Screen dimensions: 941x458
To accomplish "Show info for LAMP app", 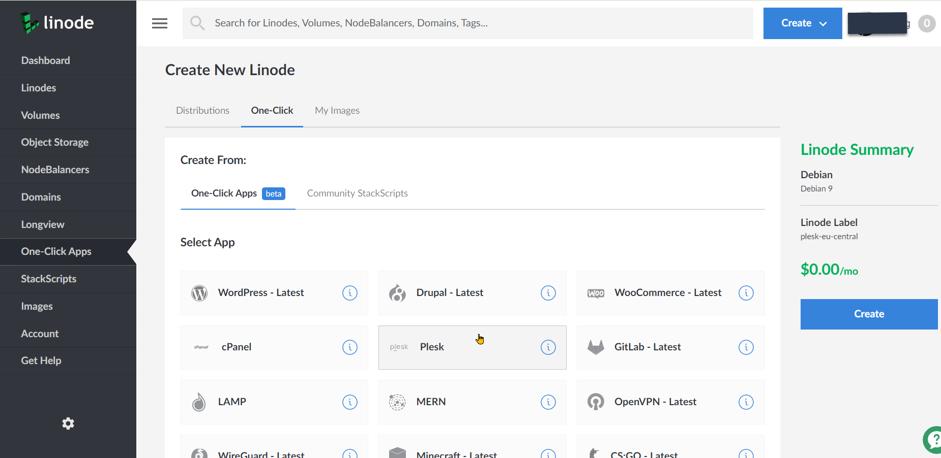I will point(350,402).
